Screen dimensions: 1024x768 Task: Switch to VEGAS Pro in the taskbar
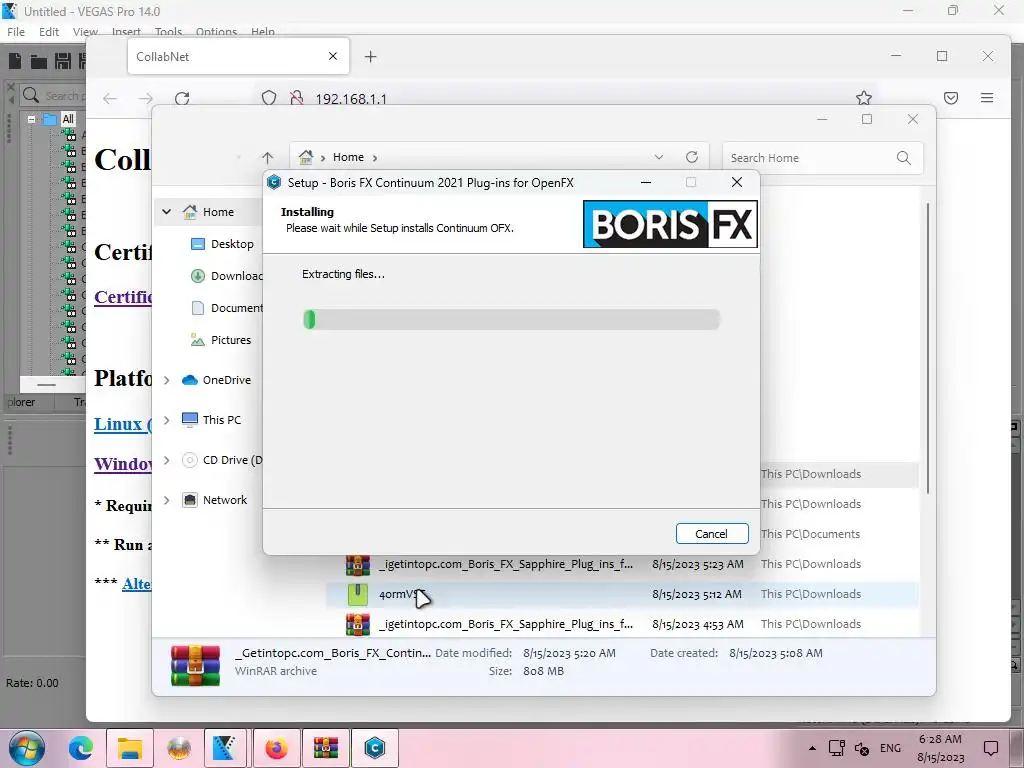pos(225,748)
